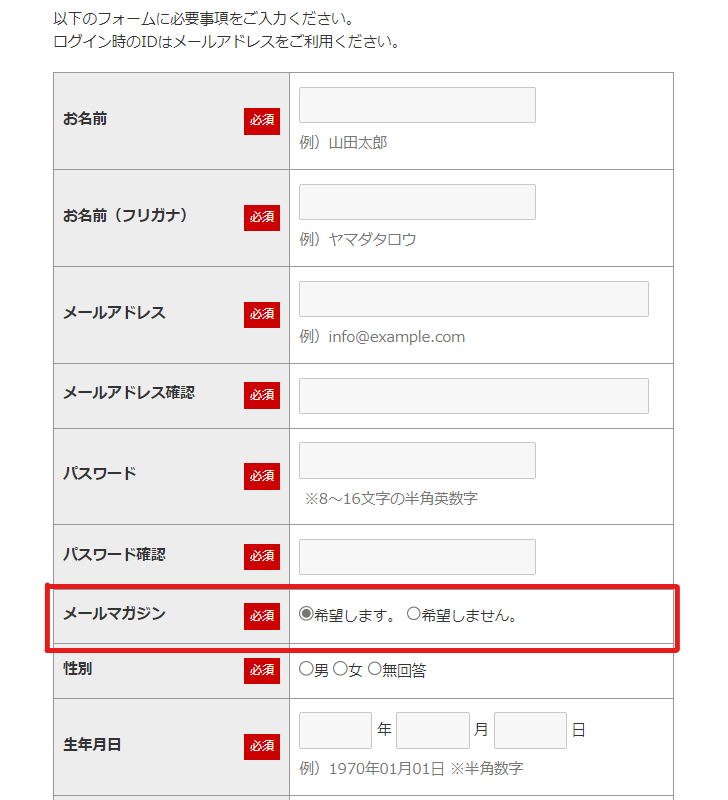Focus the パスワード確認 input field
728x800 pixels.
tap(417, 557)
